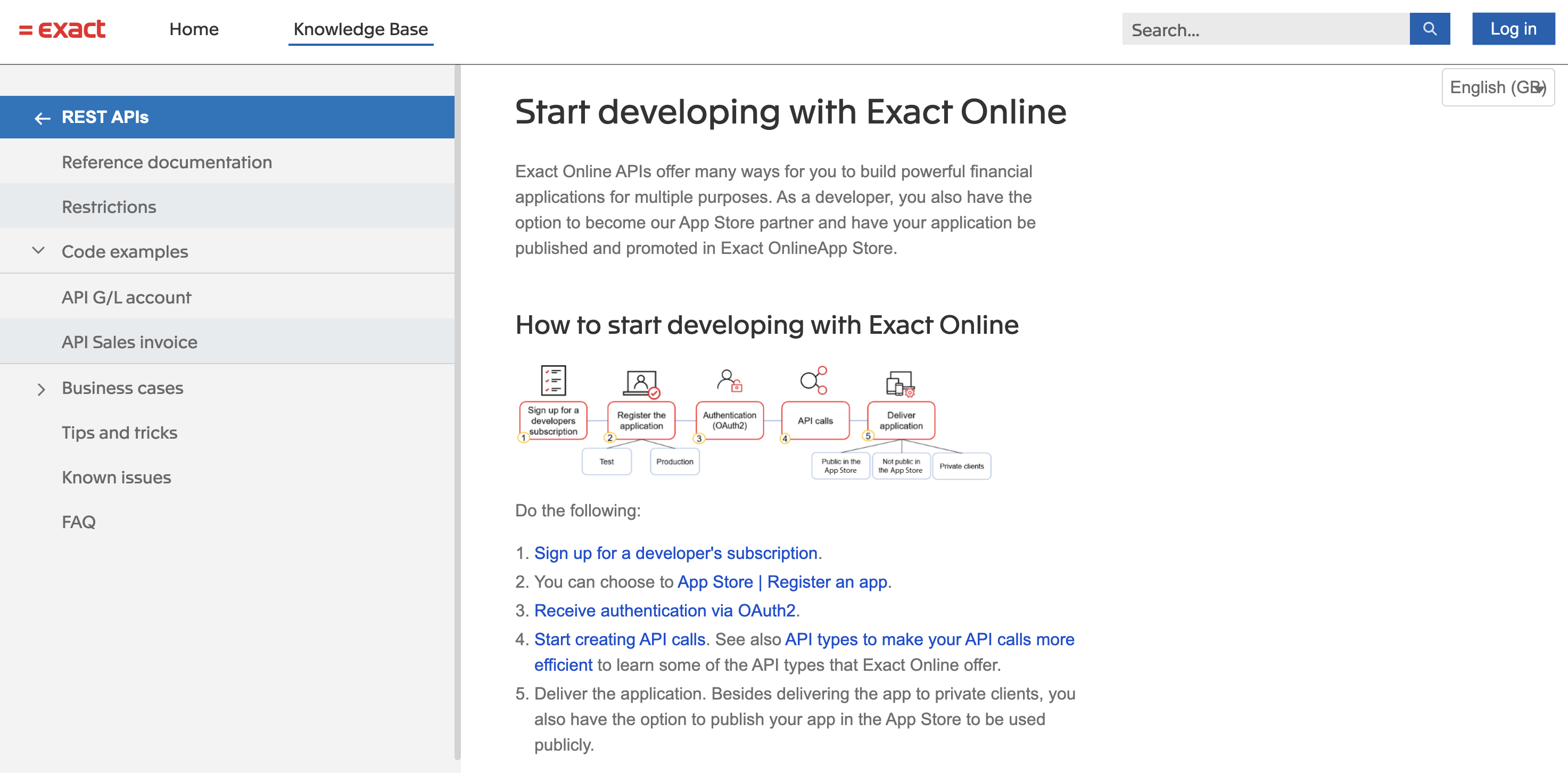The image size is (1568, 773).
Task: Click the Log in button
Action: coord(1513,29)
